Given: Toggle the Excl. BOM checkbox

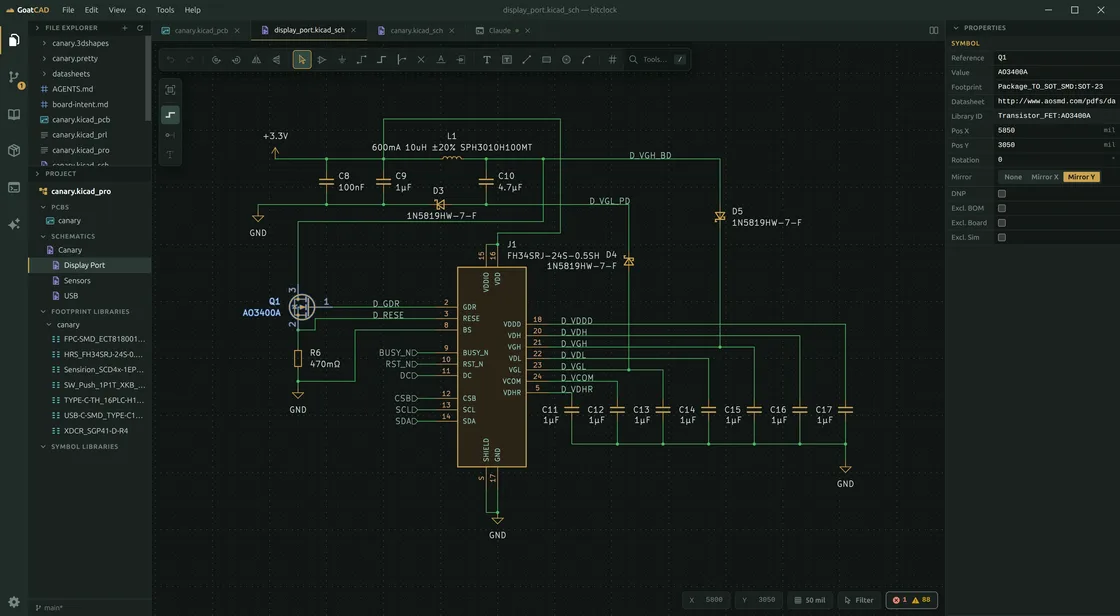Looking at the screenshot, I should [1001, 208].
